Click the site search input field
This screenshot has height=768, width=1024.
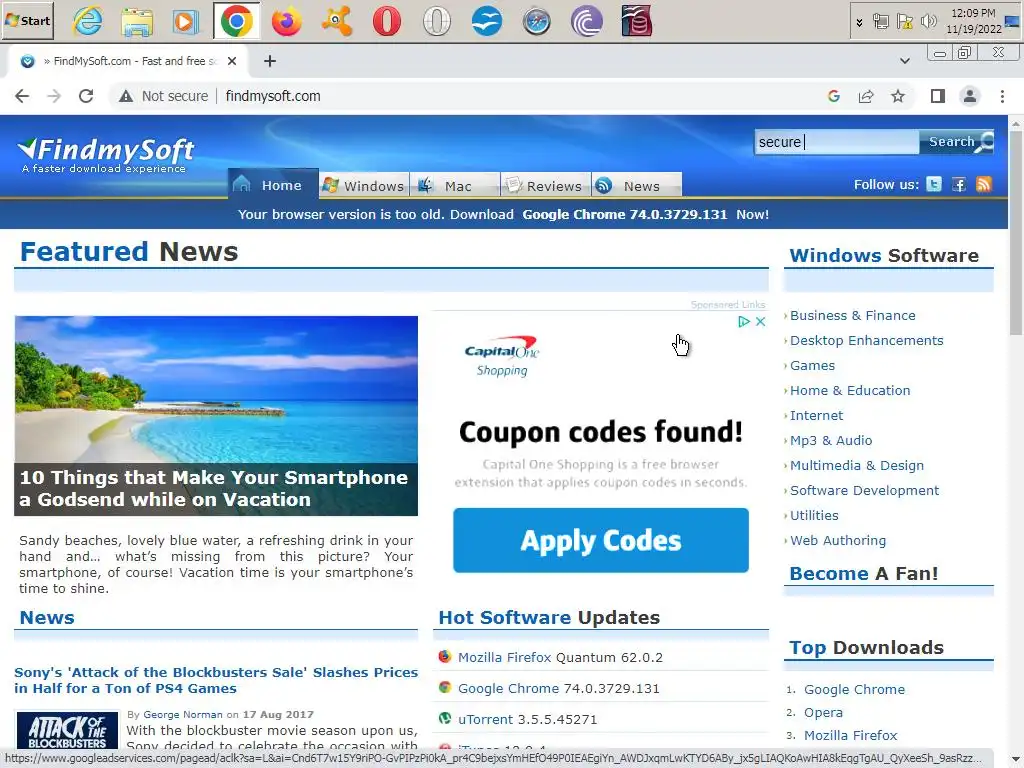pos(837,142)
